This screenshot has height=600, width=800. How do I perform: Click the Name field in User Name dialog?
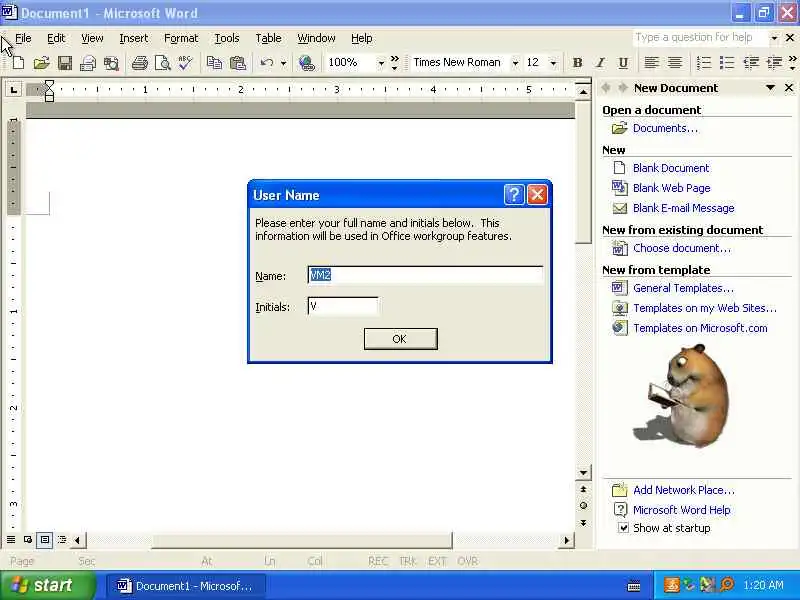pos(426,275)
